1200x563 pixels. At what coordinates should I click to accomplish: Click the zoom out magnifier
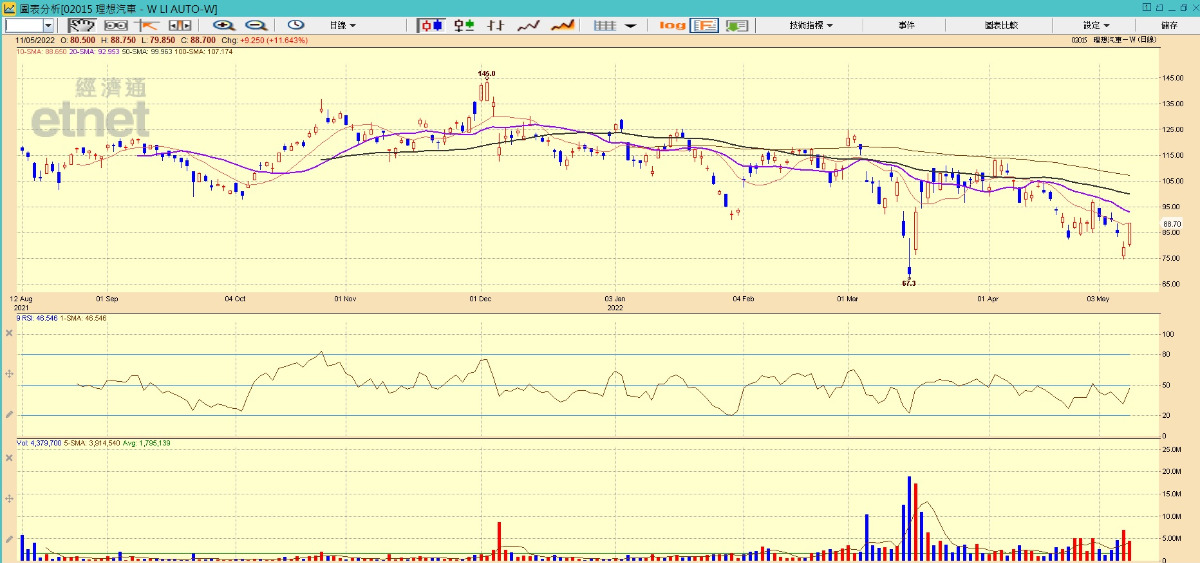click(x=256, y=25)
